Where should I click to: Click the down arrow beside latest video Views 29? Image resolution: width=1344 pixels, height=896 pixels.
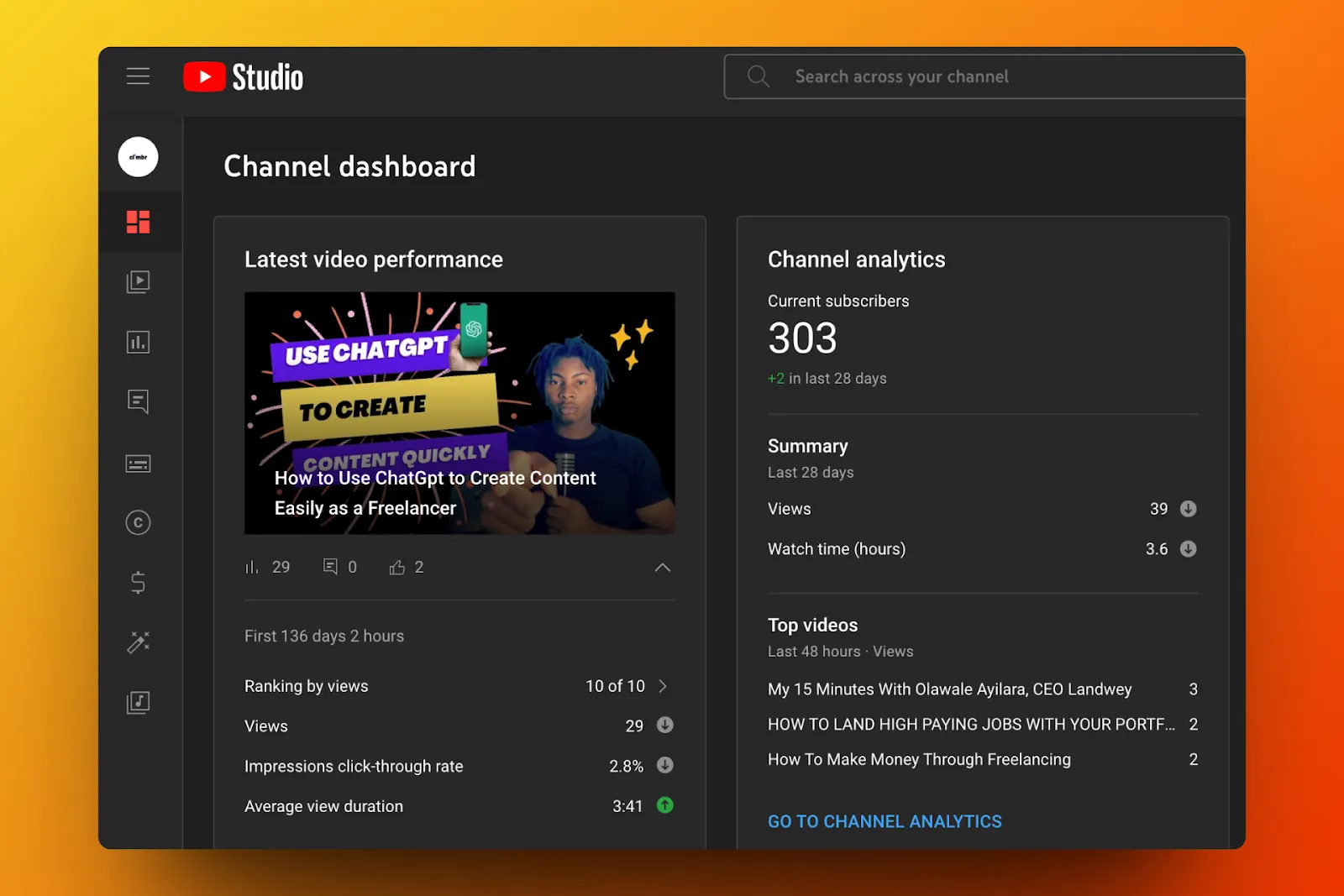click(x=664, y=725)
